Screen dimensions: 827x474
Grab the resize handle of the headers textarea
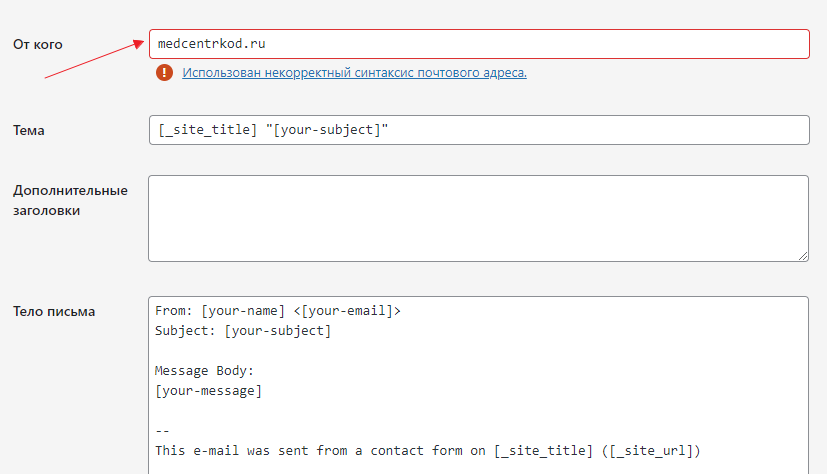(x=802, y=255)
